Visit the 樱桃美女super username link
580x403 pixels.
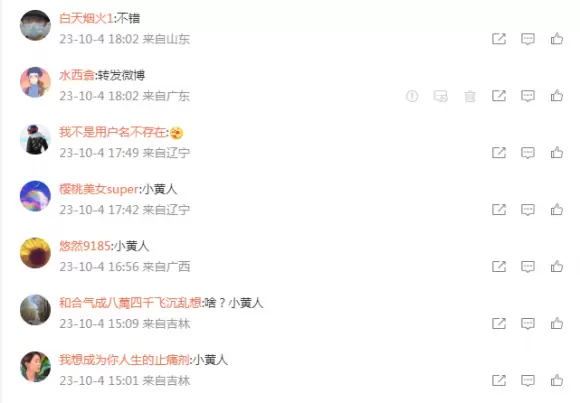(99, 189)
